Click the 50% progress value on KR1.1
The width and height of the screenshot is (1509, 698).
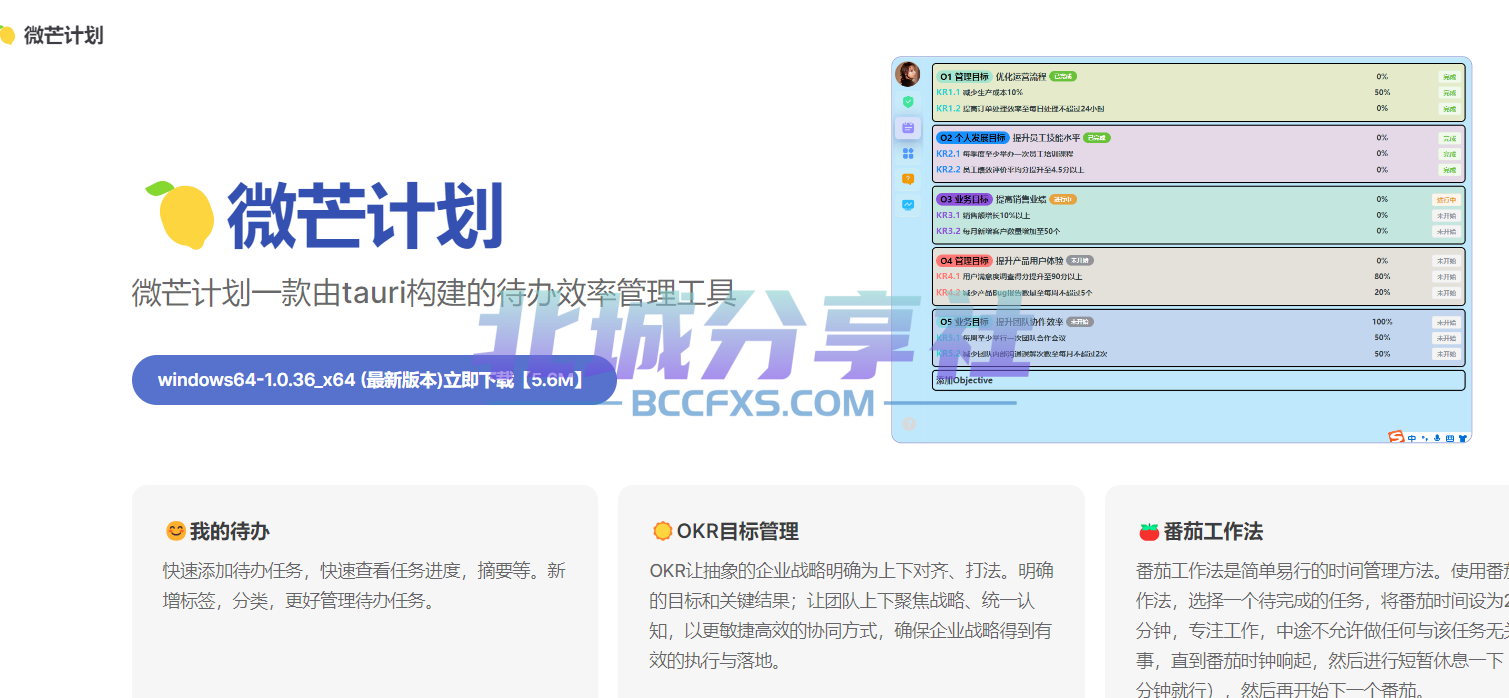pyautogui.click(x=1382, y=92)
